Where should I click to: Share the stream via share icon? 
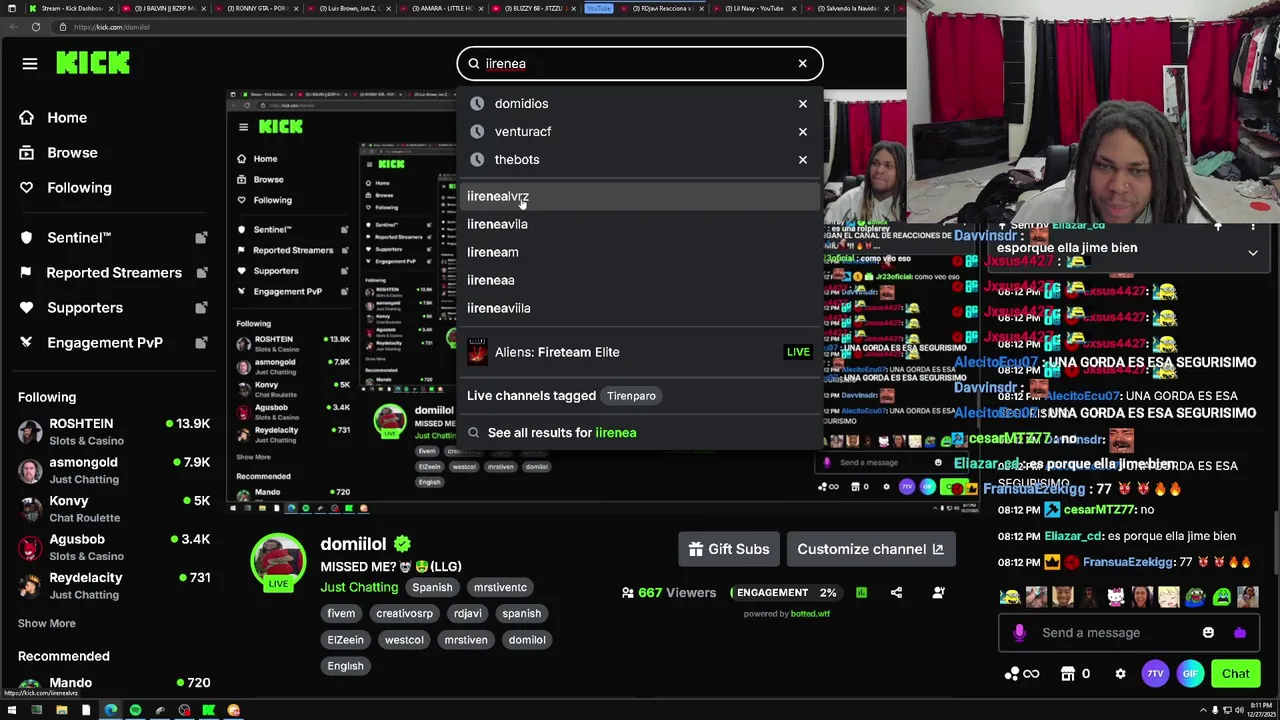pos(896,593)
